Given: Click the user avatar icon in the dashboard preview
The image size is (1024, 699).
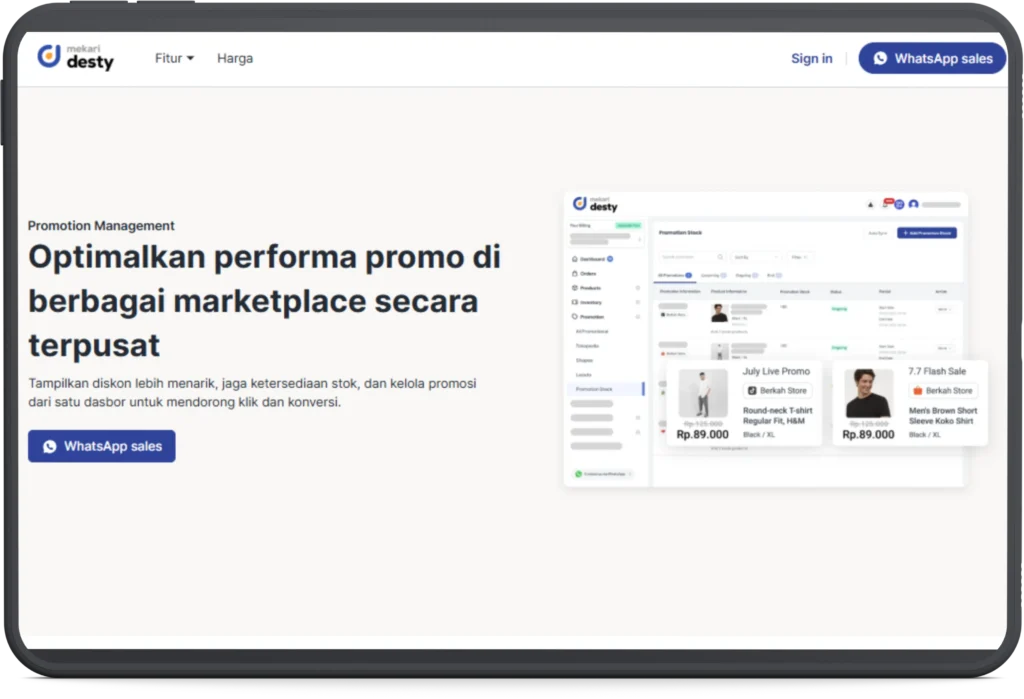Looking at the screenshot, I should (x=913, y=204).
